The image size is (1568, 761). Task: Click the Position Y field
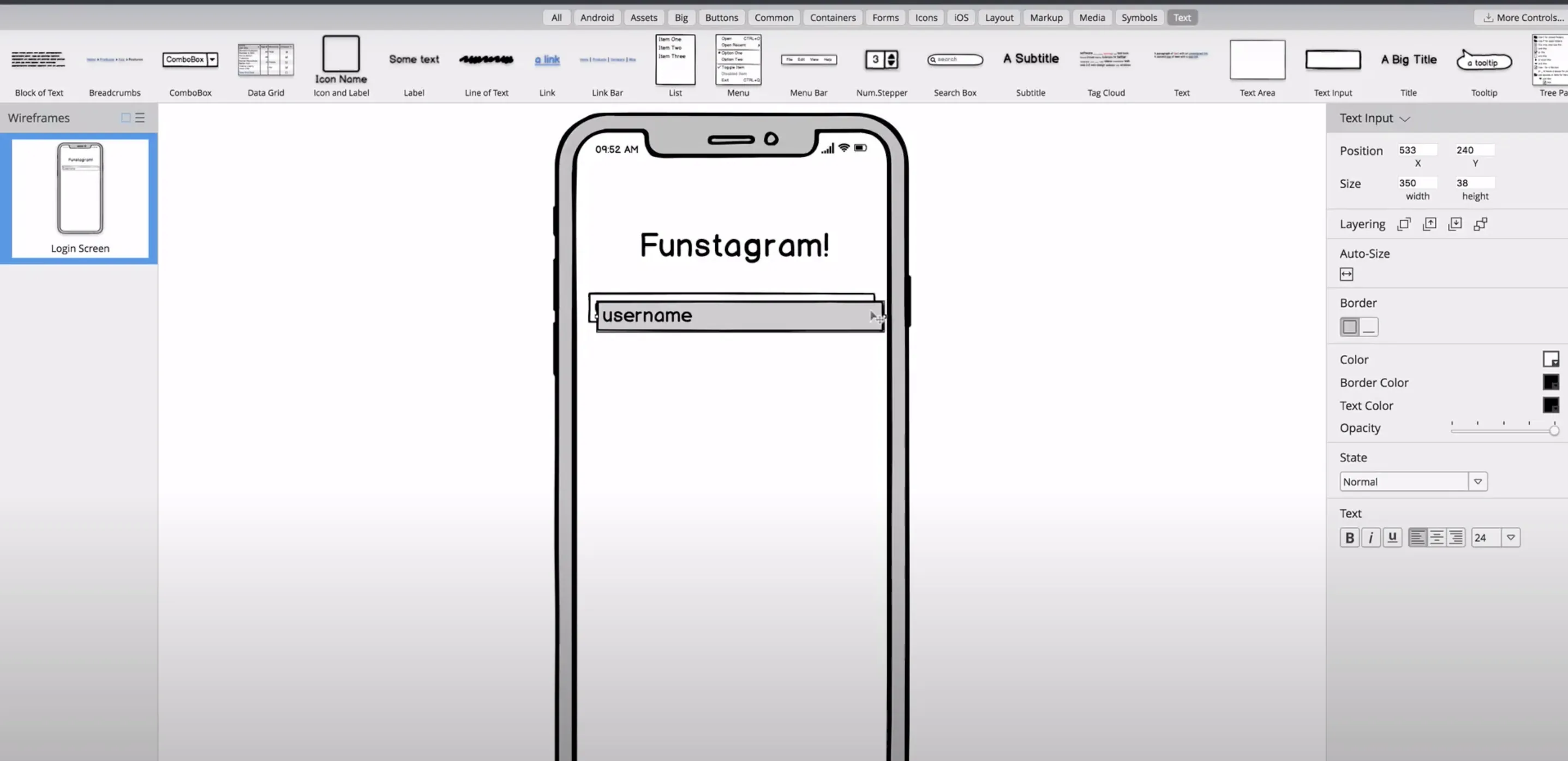point(1474,150)
